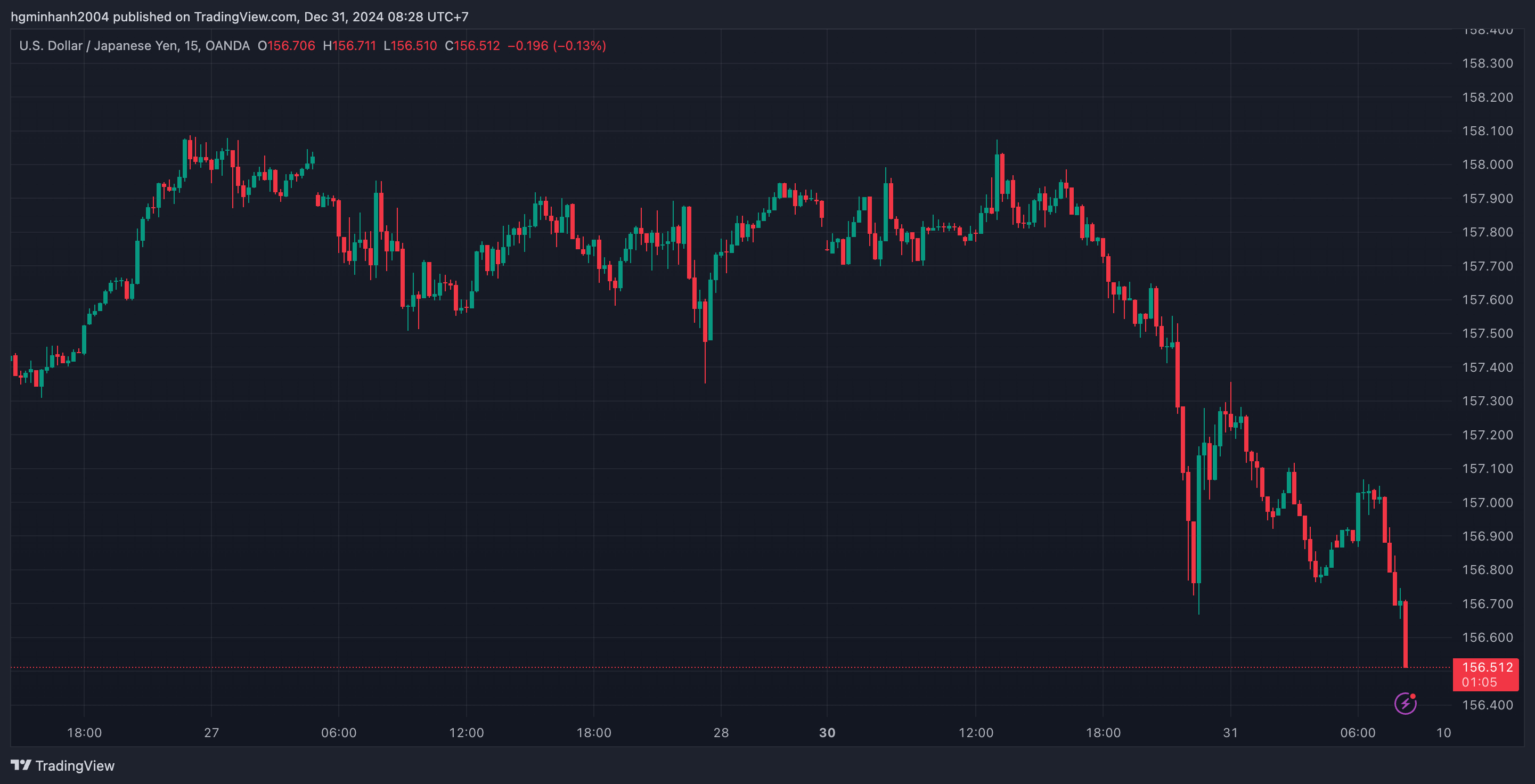Image resolution: width=1535 pixels, height=784 pixels.
Task: Click the 157.500 price axis label
Action: coord(1487,333)
